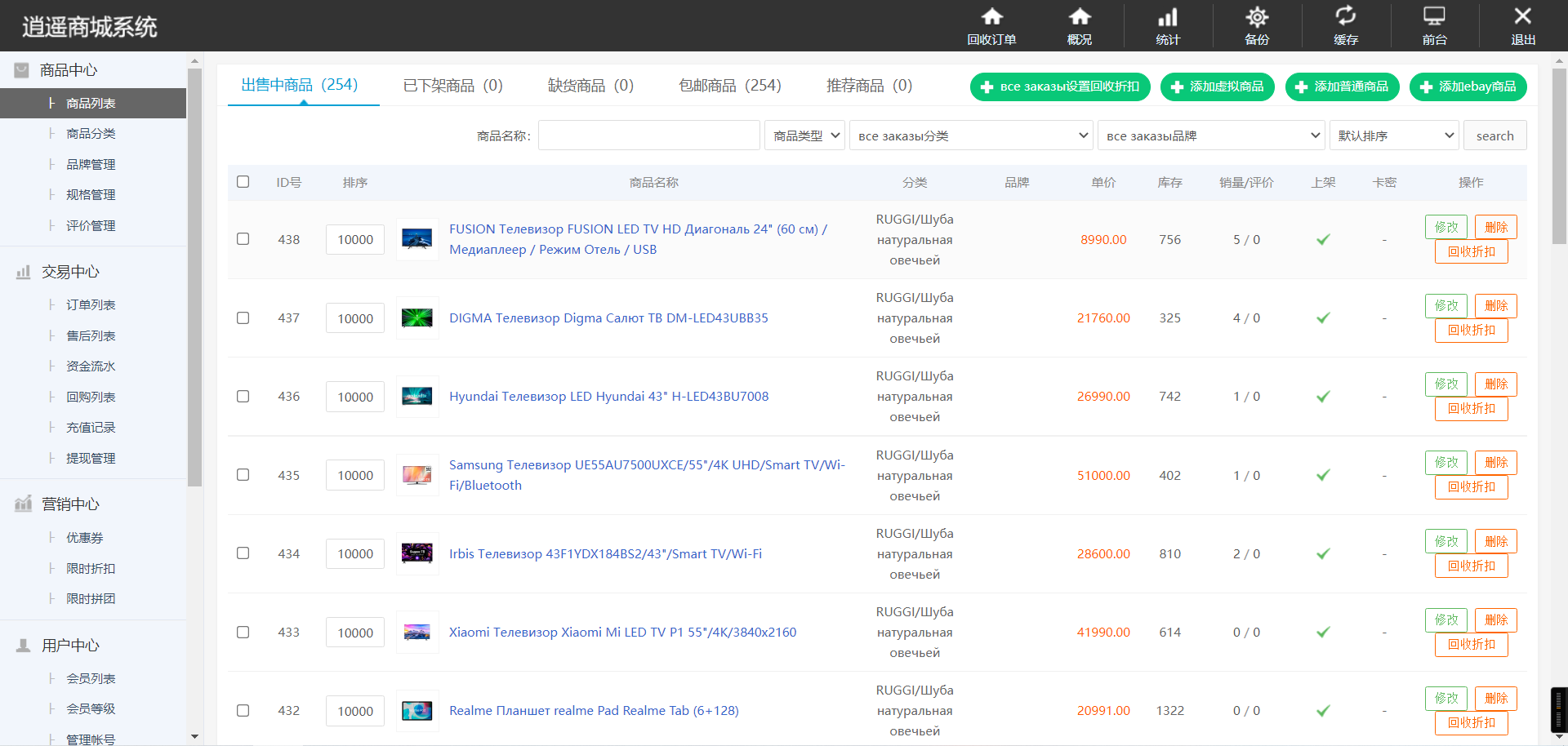Check the box for product ID 433

(243, 632)
